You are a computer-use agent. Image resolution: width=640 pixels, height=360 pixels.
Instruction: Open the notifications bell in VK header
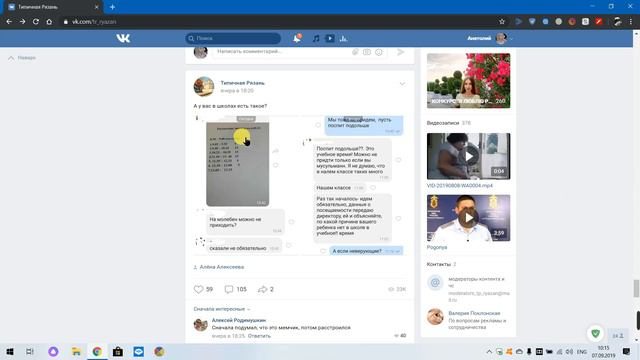click(297, 38)
